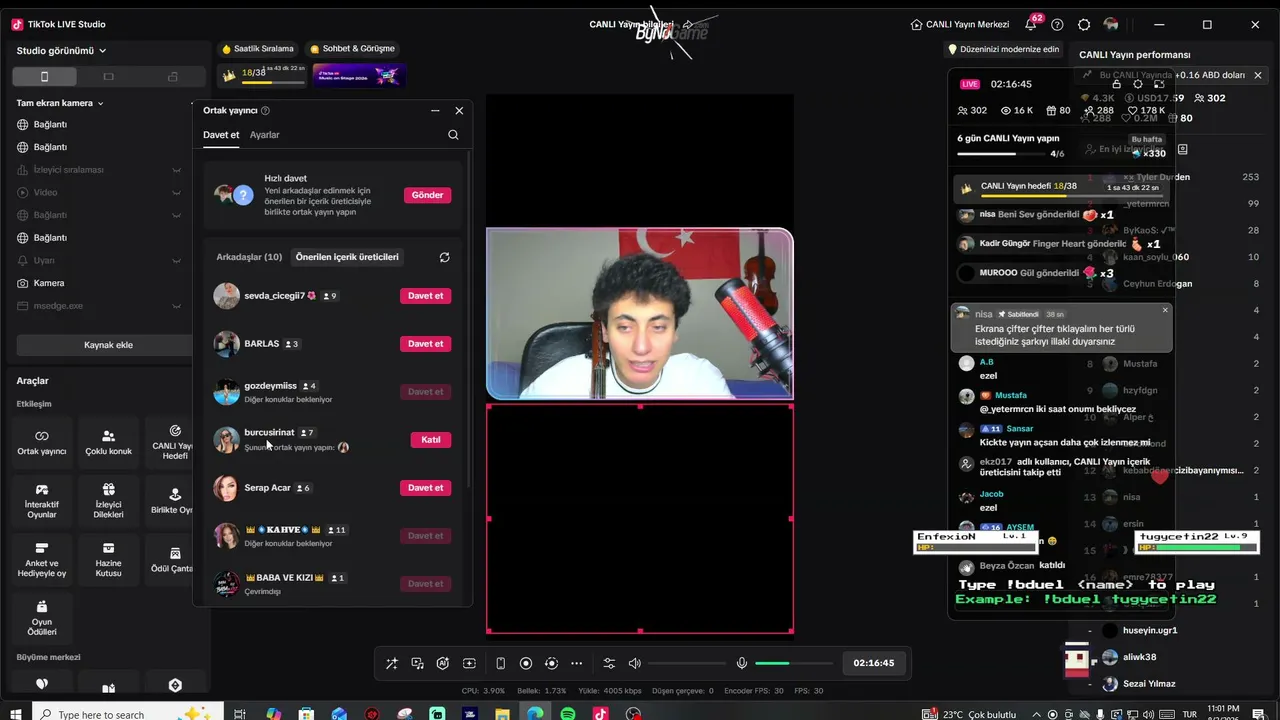This screenshot has height=720, width=1280.
Task: Open the Oyun Ödülleri tool
Action: pyautogui.click(x=42, y=617)
